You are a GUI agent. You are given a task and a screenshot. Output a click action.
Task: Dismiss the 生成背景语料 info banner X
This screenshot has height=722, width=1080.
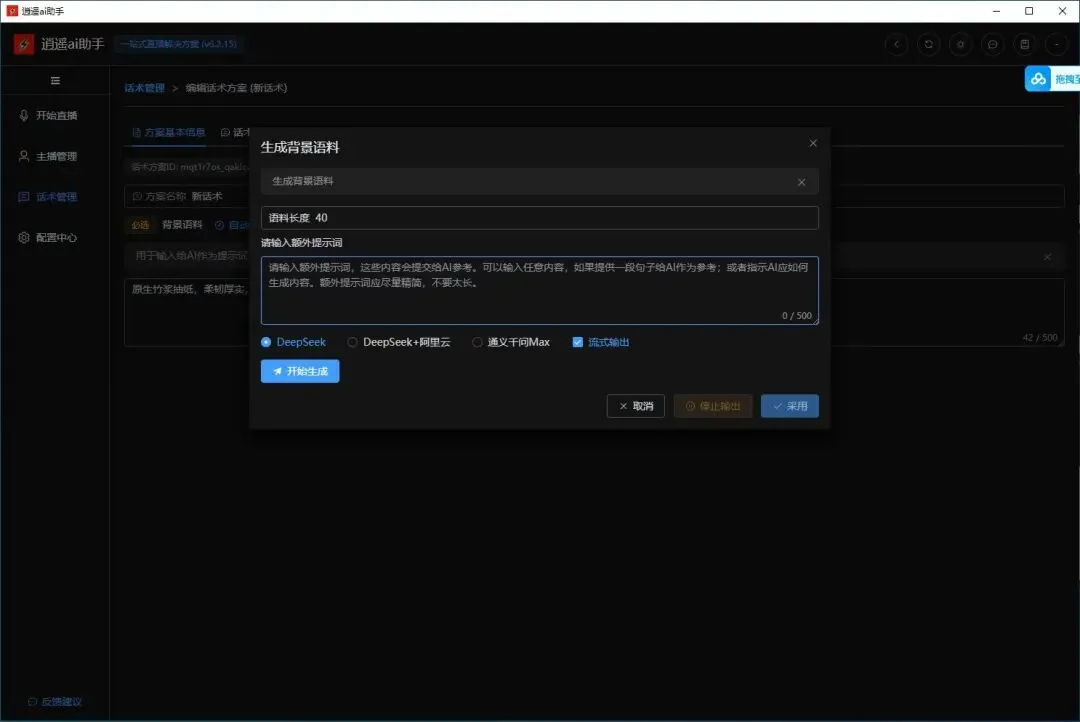pos(802,182)
